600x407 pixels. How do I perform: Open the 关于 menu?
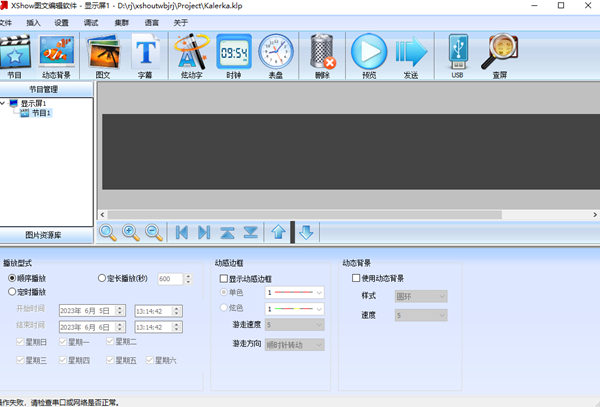pos(181,23)
